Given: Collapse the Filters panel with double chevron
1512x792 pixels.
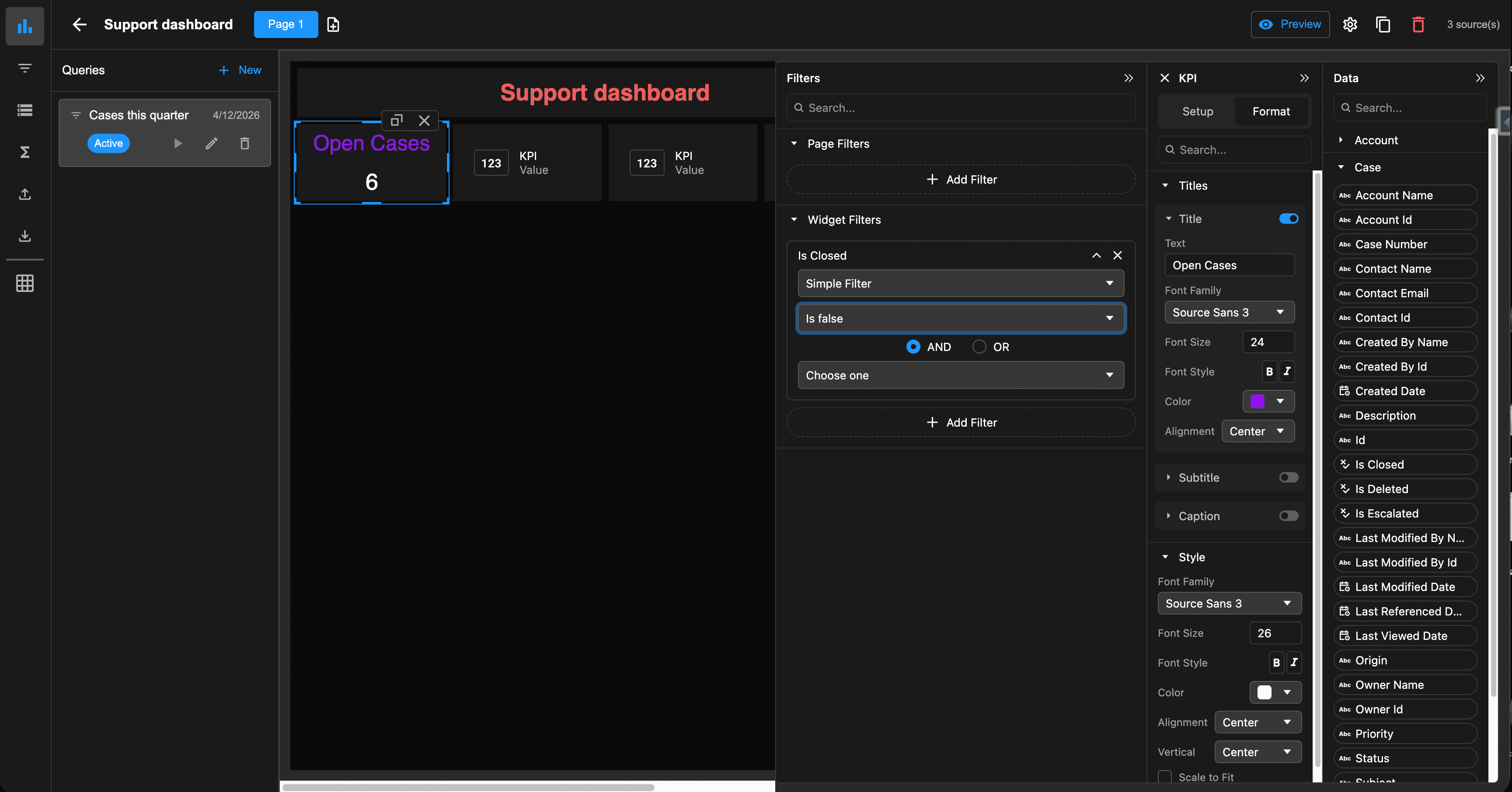Looking at the screenshot, I should click(x=1128, y=78).
